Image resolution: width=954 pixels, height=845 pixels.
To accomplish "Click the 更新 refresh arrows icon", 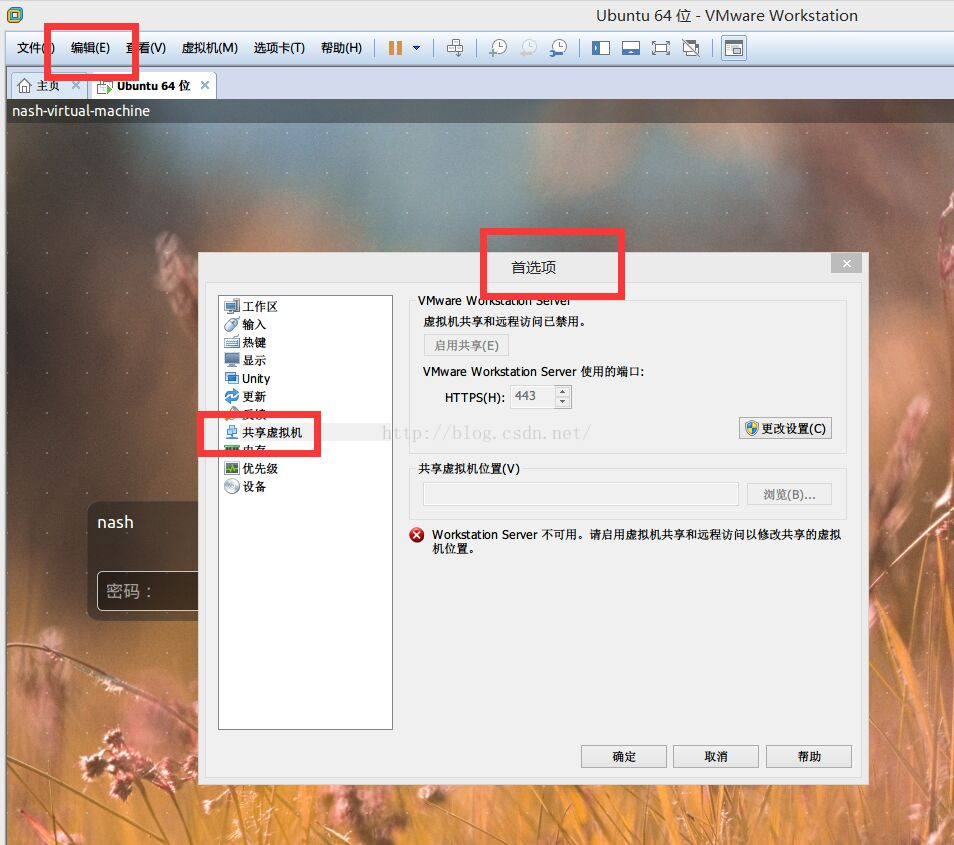I will click(232, 397).
